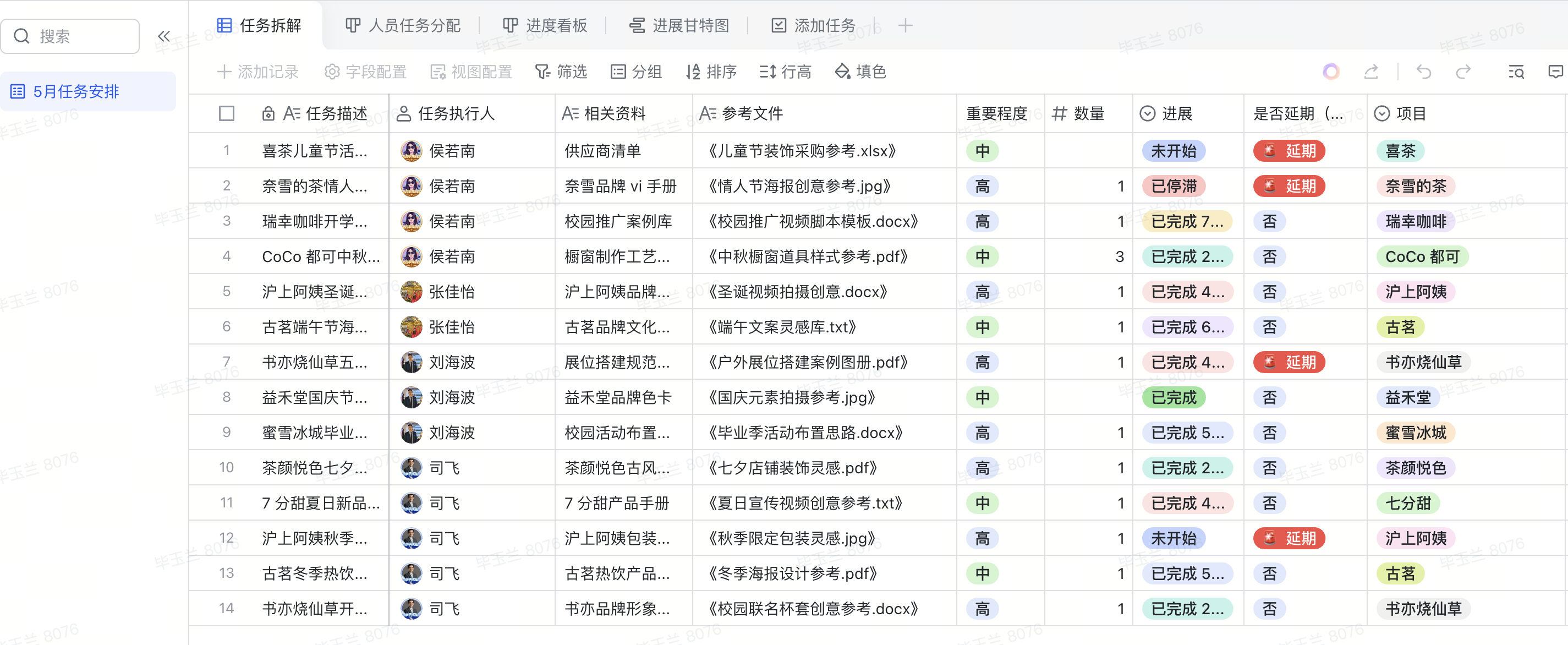Viewport: 1568px width, 645px height.
Task: Expand 行高 row height options
Action: point(785,72)
